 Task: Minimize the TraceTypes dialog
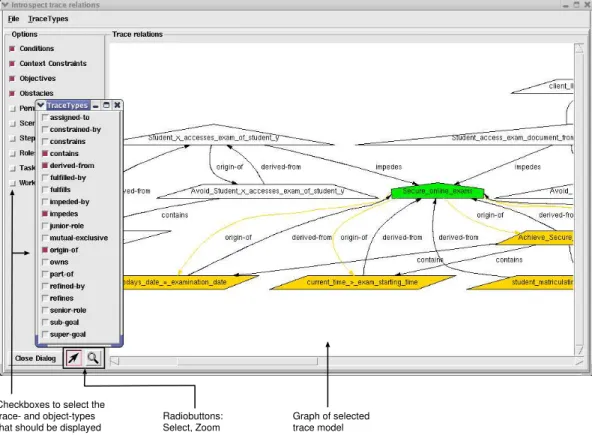pyautogui.click(x=96, y=105)
